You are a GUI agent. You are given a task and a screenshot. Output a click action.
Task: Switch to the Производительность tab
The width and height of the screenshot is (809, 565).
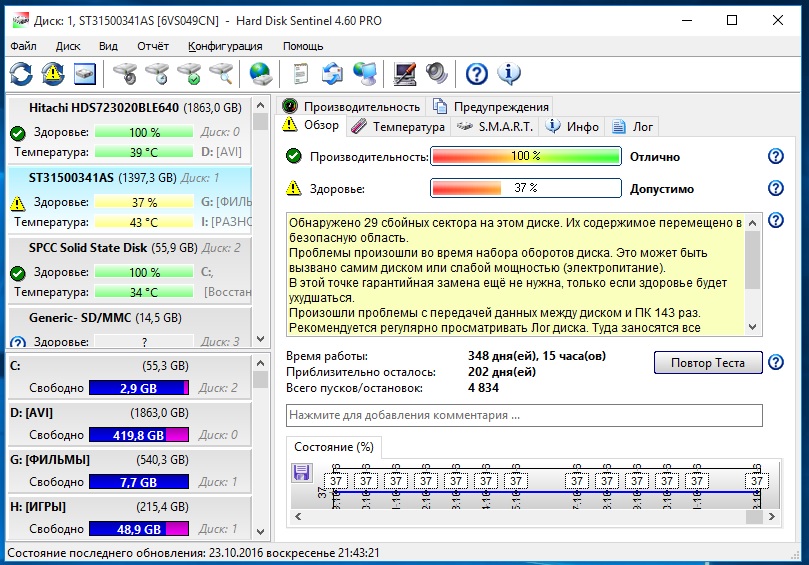(351, 107)
